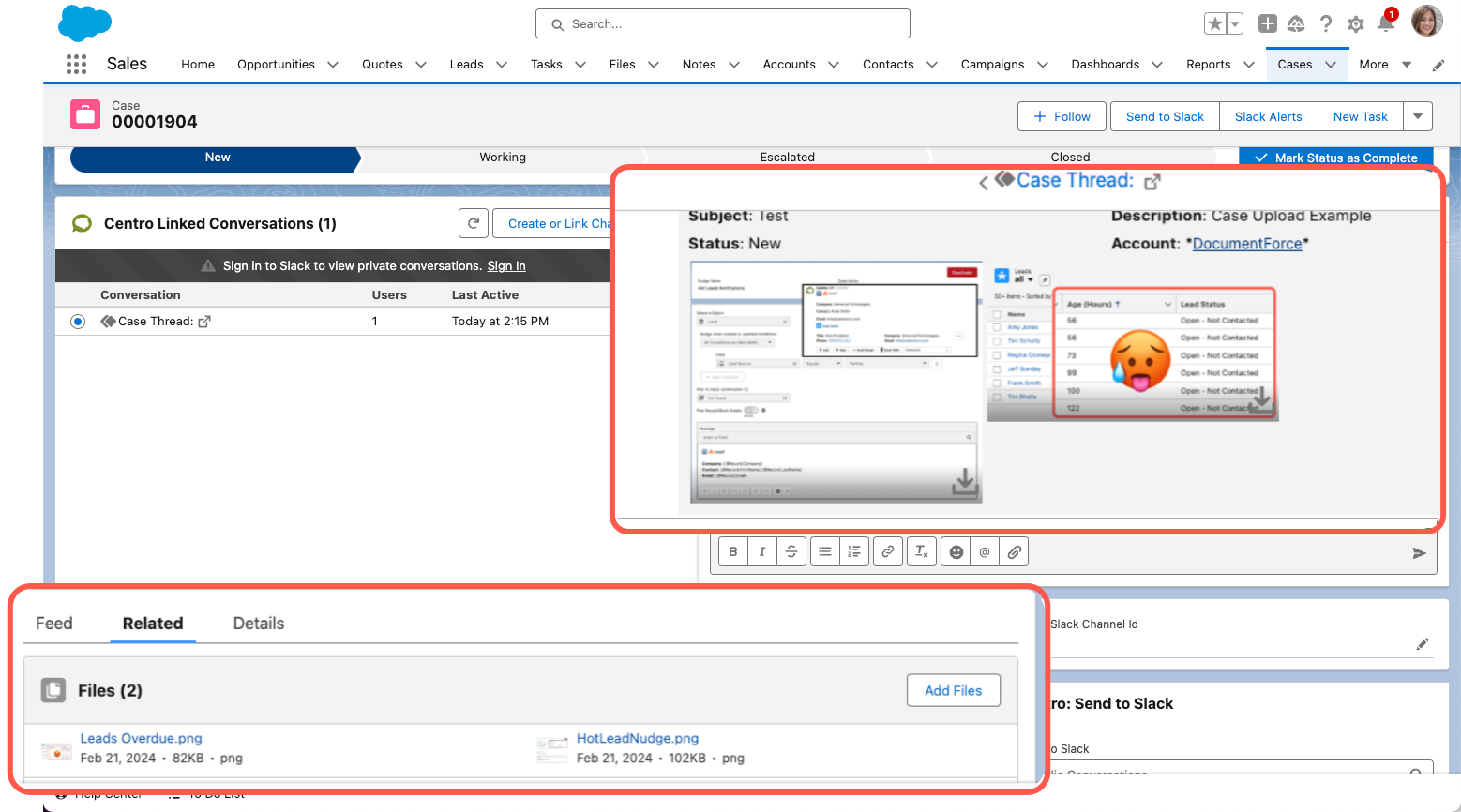Open the Opportunities tab

click(276, 64)
